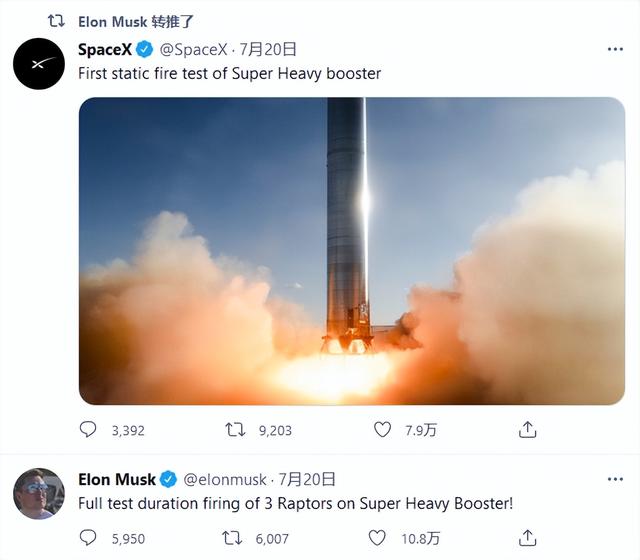This screenshot has width=640, height=560.
Task: Share the SpaceX tweet
Action: click(x=527, y=430)
